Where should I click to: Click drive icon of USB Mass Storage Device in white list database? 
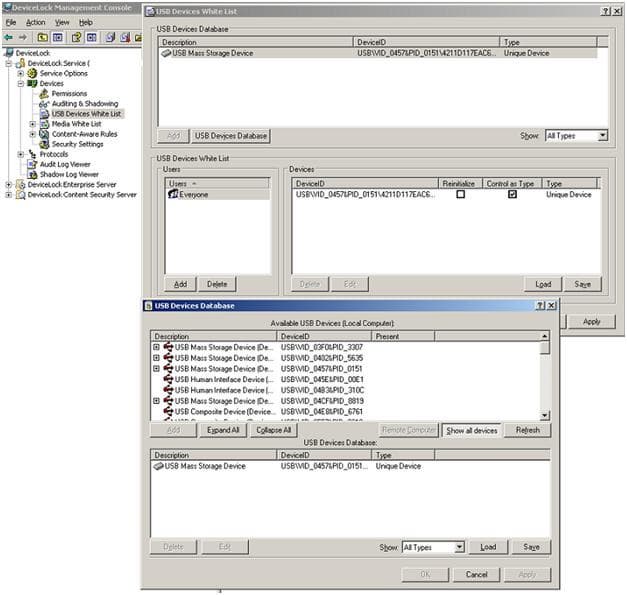coord(166,53)
